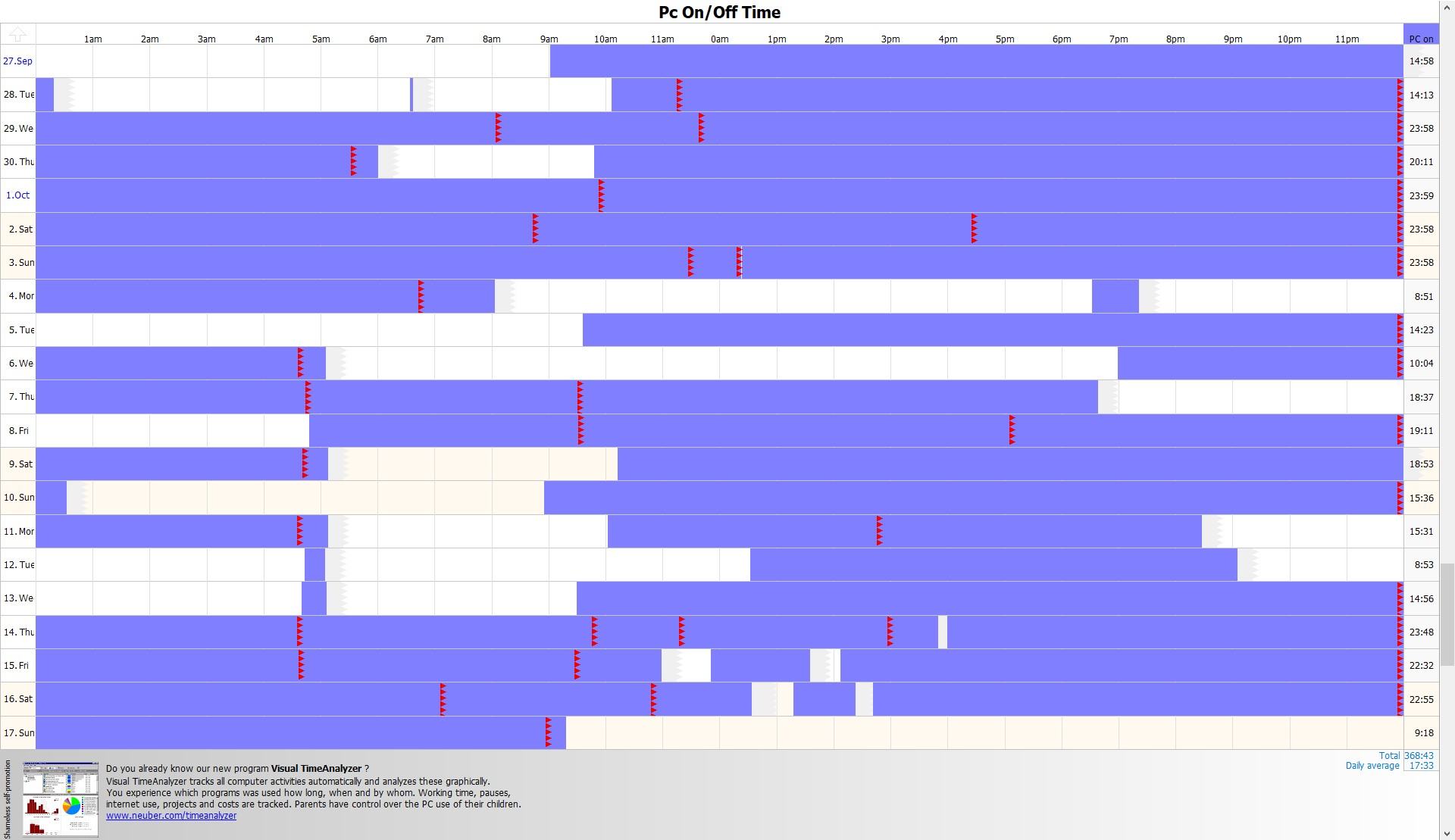Select the 28.Tue date row label
The image size is (1455, 840).
[17, 95]
